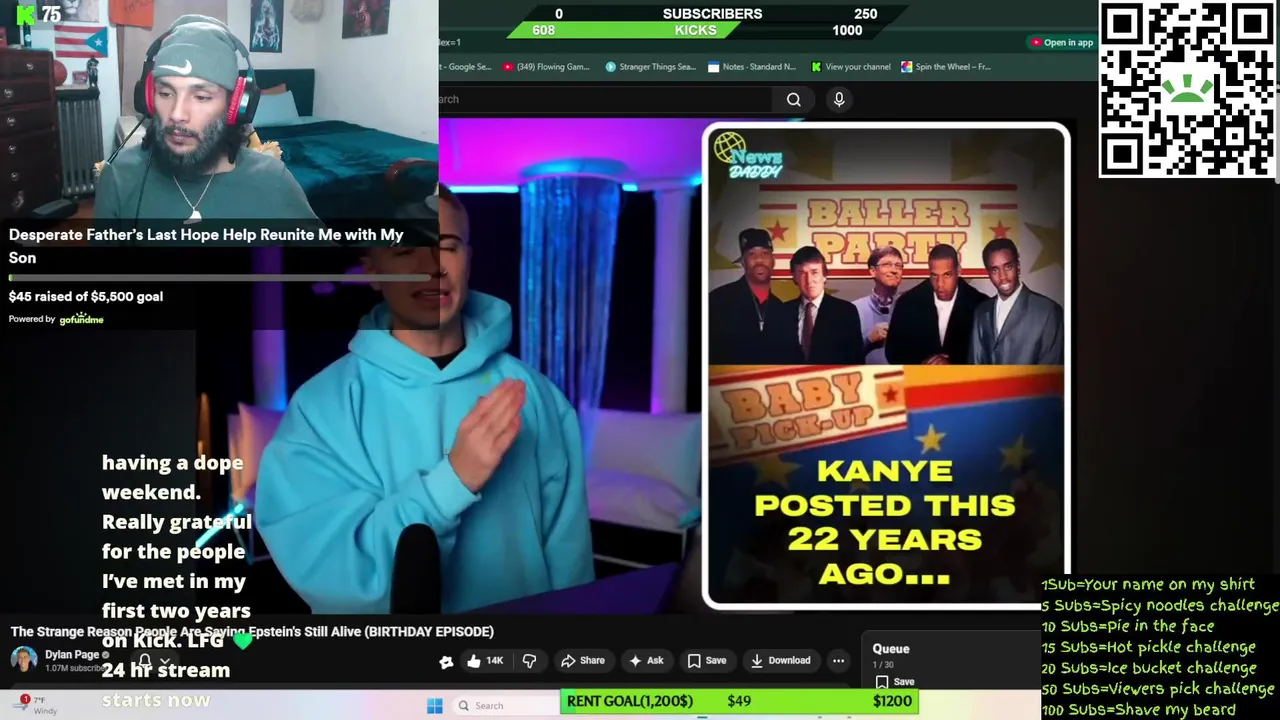This screenshot has height=720, width=1280.
Task: Click the dislike thumbs-down icon
Action: tap(530, 660)
